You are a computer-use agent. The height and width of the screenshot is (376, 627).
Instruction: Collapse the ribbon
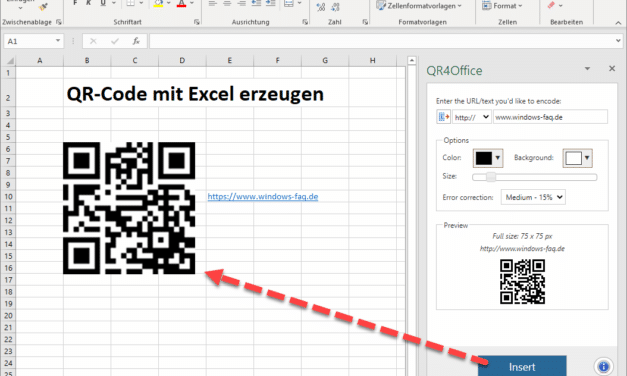tap(618, 23)
